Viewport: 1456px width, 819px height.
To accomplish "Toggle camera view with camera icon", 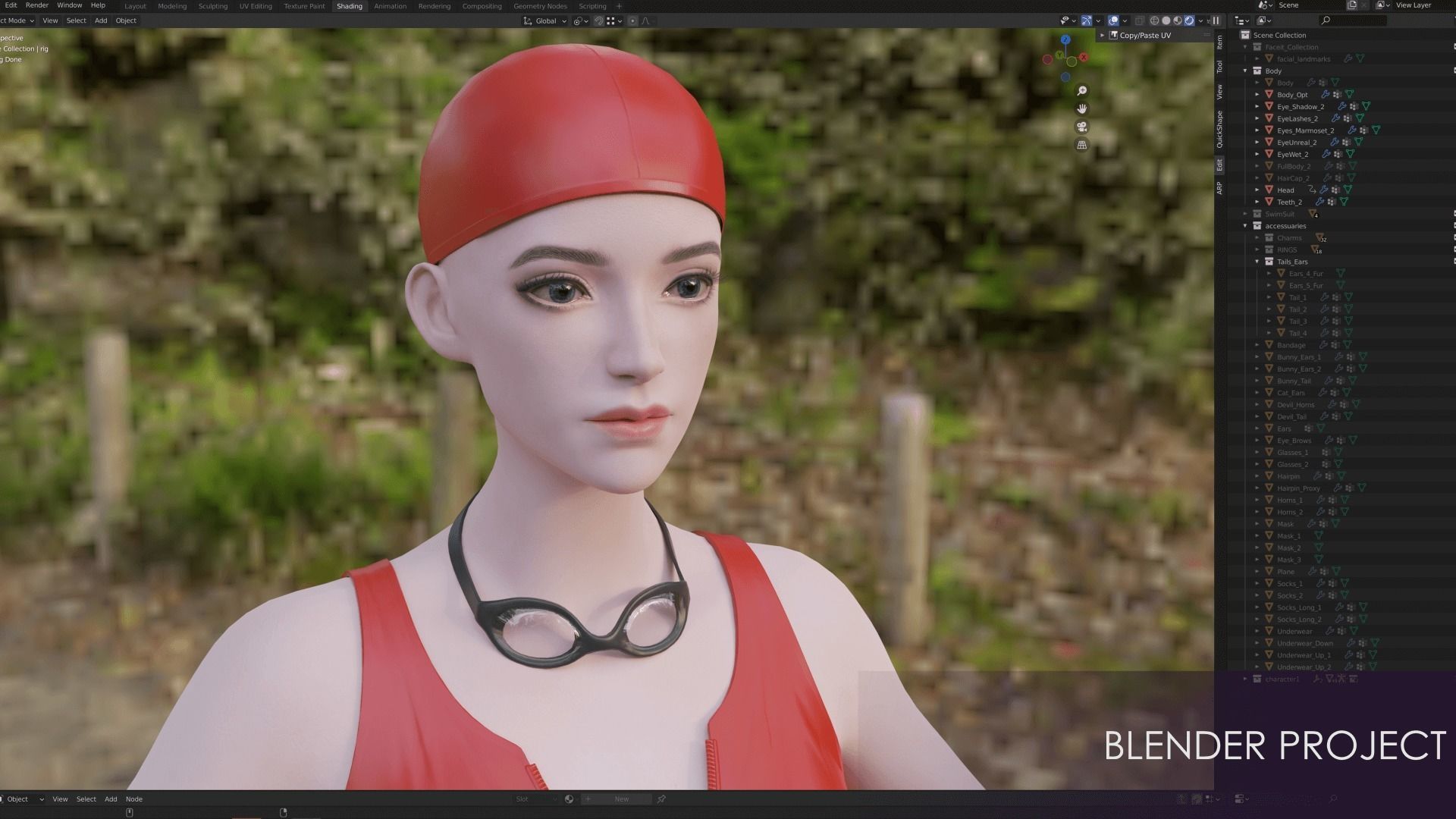I will tap(1082, 127).
